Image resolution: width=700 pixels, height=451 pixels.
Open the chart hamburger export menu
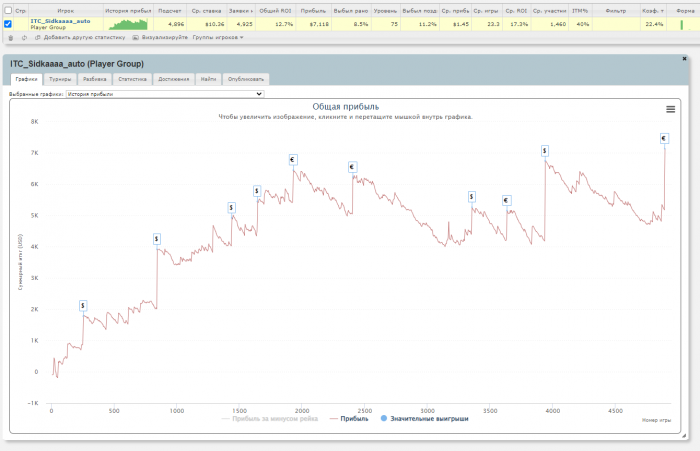670,109
